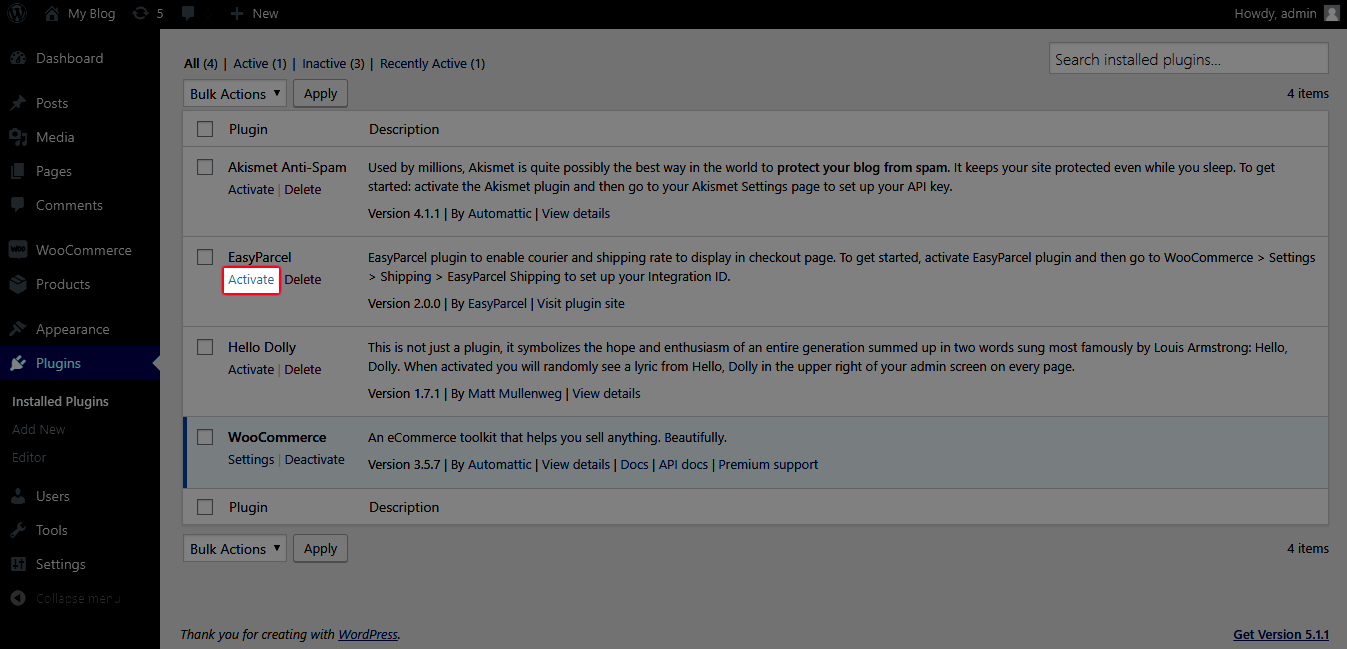Open WooCommerce plugin Settings link
Viewport: 1347px width, 649px height.
251,459
